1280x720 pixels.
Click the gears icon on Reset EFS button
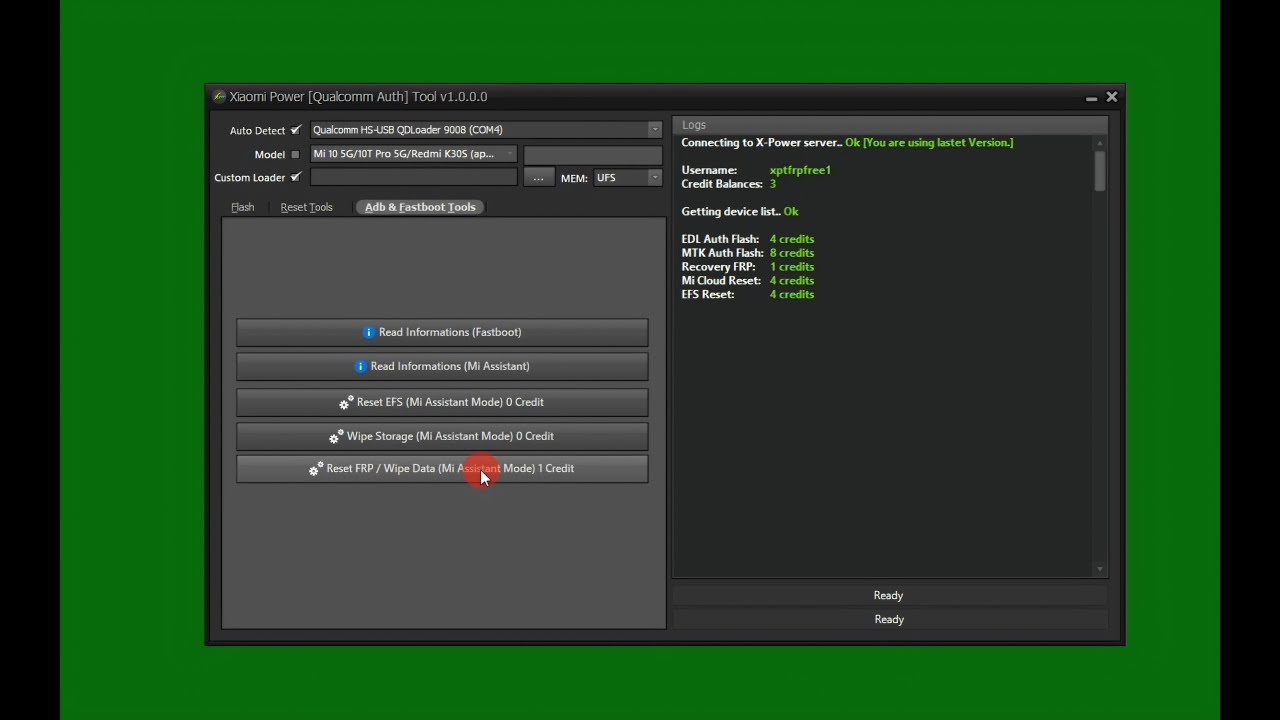point(346,402)
